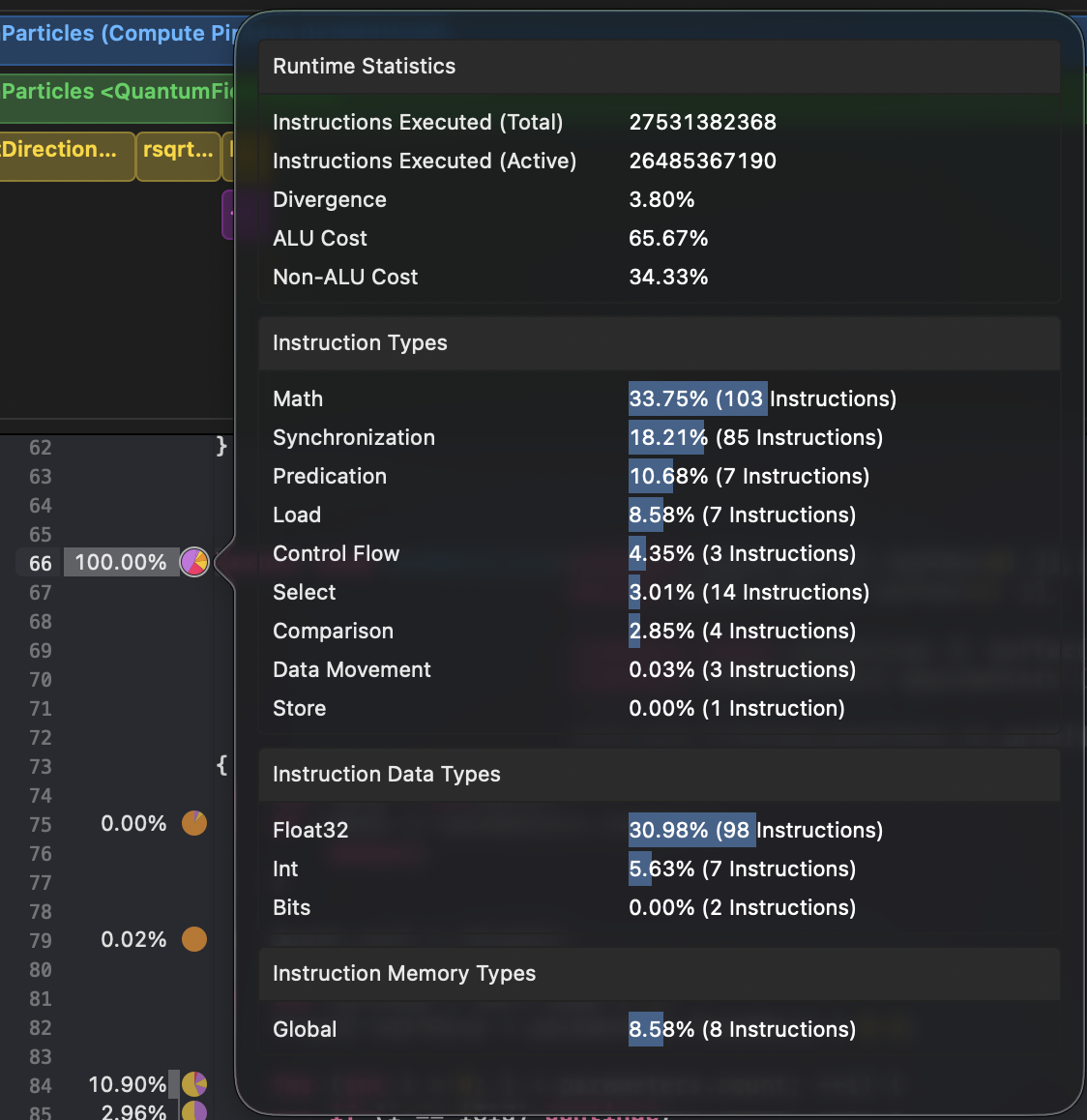Image resolution: width=1087 pixels, height=1120 pixels.
Task: Click the Runtime Statistics section header
Action: [365, 66]
